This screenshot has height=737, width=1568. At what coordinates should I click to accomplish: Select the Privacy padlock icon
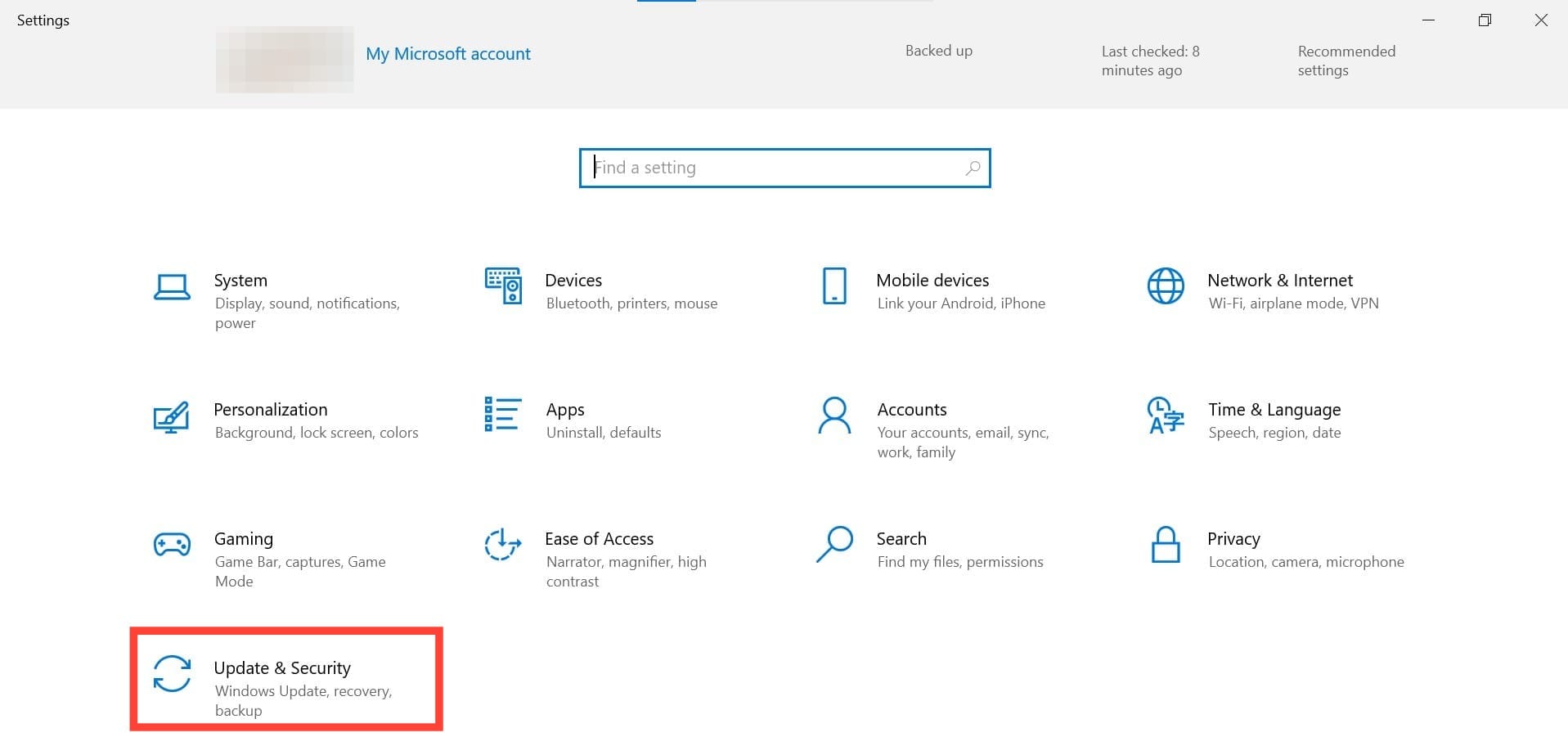[x=1166, y=546]
